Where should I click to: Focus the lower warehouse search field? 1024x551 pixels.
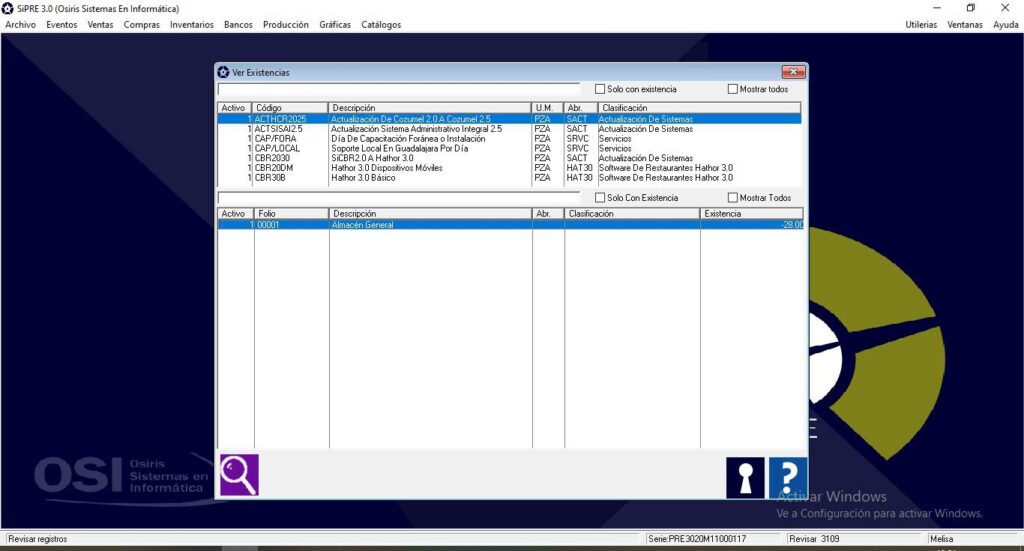click(398, 197)
